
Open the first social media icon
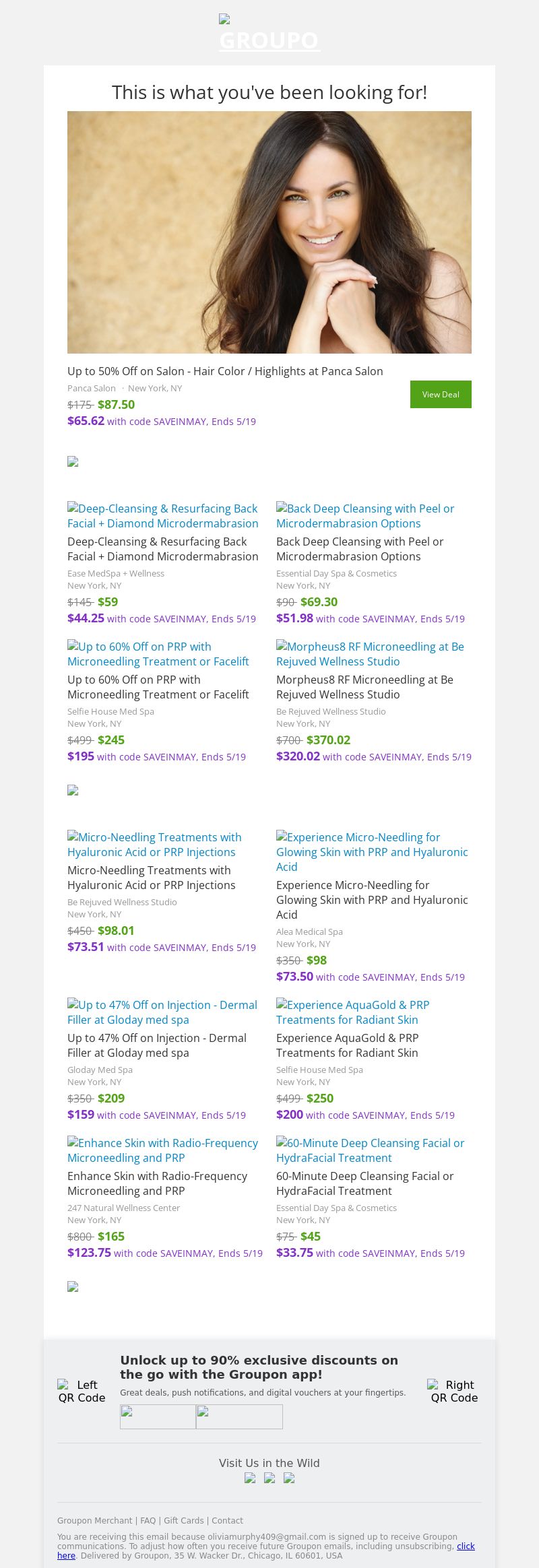tap(250, 1478)
